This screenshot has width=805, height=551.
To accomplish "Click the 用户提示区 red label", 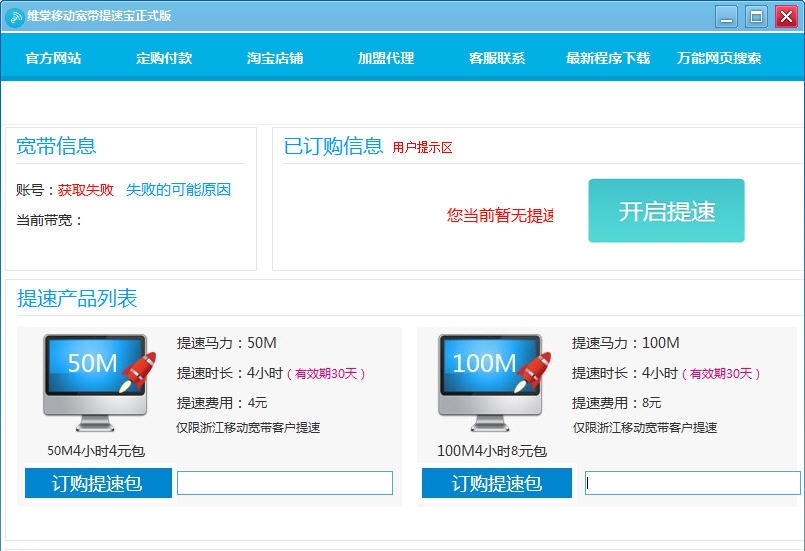I will tap(422, 148).
